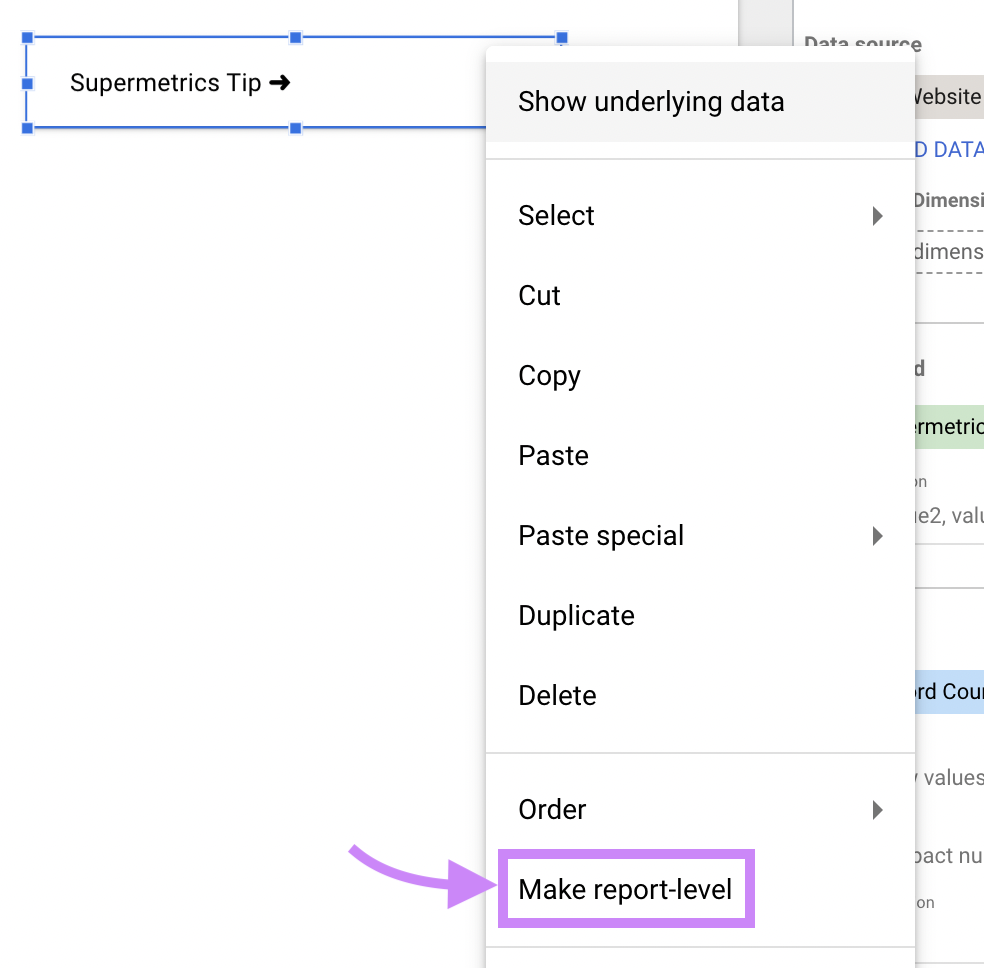The height and width of the screenshot is (968, 984).
Task: Select the Supermetrics Tip text element
Action: [x=180, y=83]
